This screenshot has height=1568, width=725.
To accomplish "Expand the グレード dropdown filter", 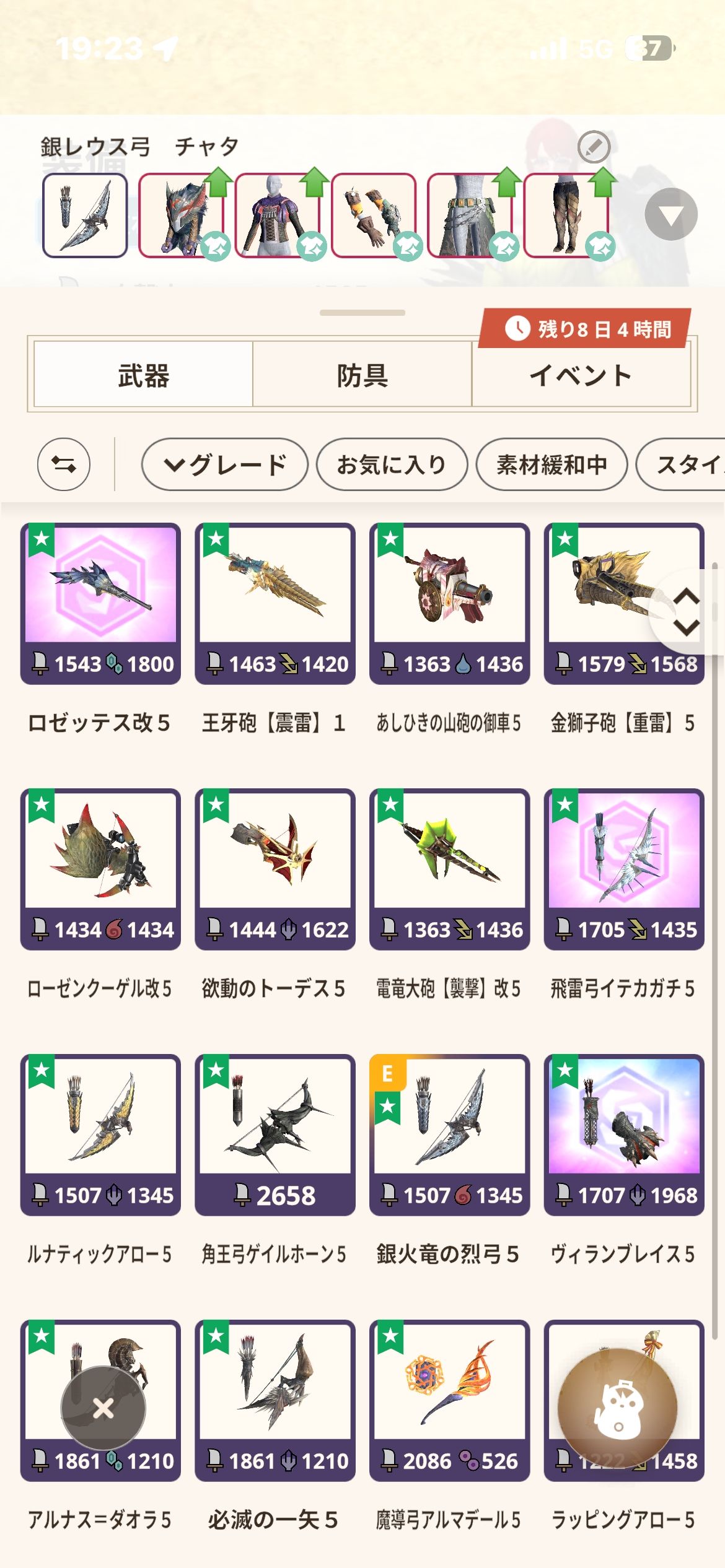I will [224, 464].
